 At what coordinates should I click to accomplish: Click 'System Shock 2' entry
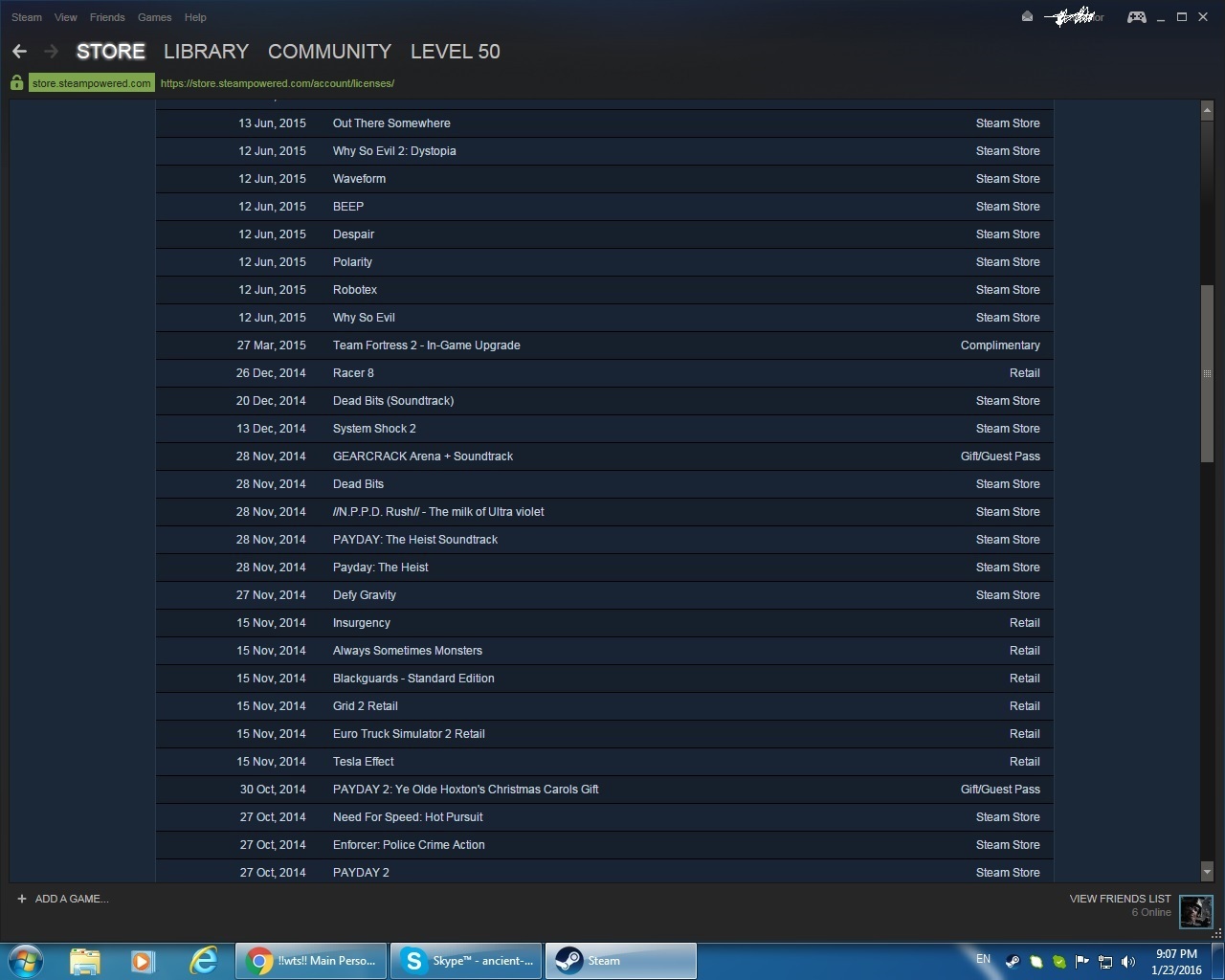point(604,429)
